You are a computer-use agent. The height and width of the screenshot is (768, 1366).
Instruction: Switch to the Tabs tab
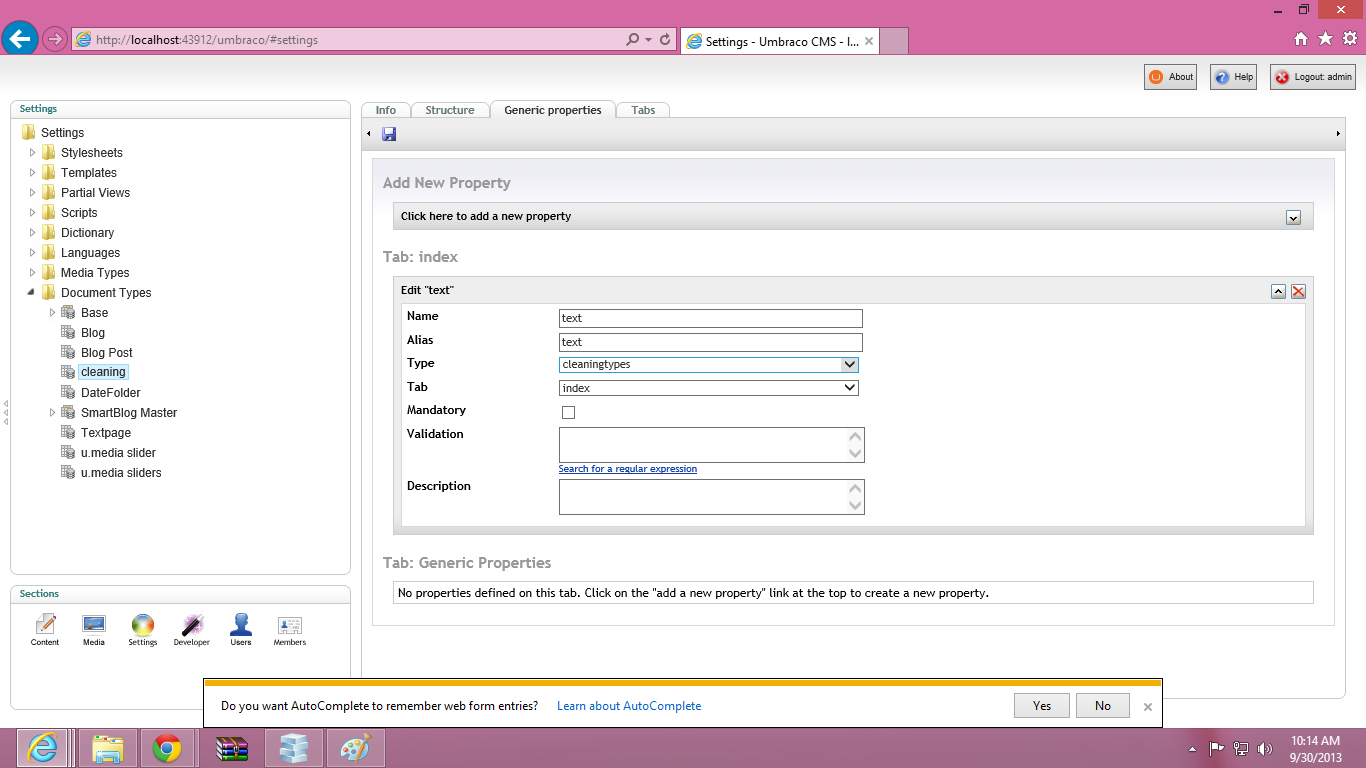pos(643,110)
